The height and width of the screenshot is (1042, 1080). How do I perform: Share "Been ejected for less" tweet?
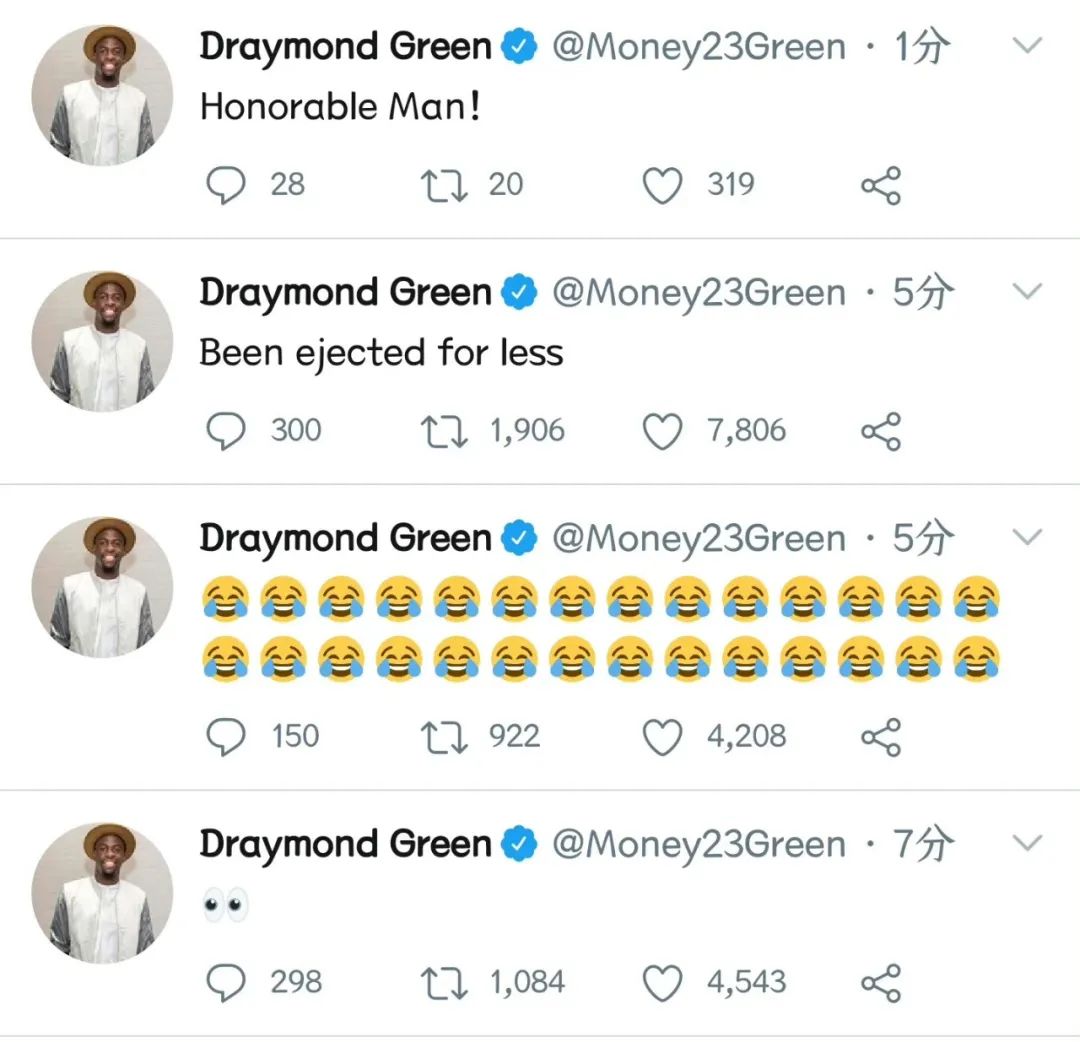point(881,431)
